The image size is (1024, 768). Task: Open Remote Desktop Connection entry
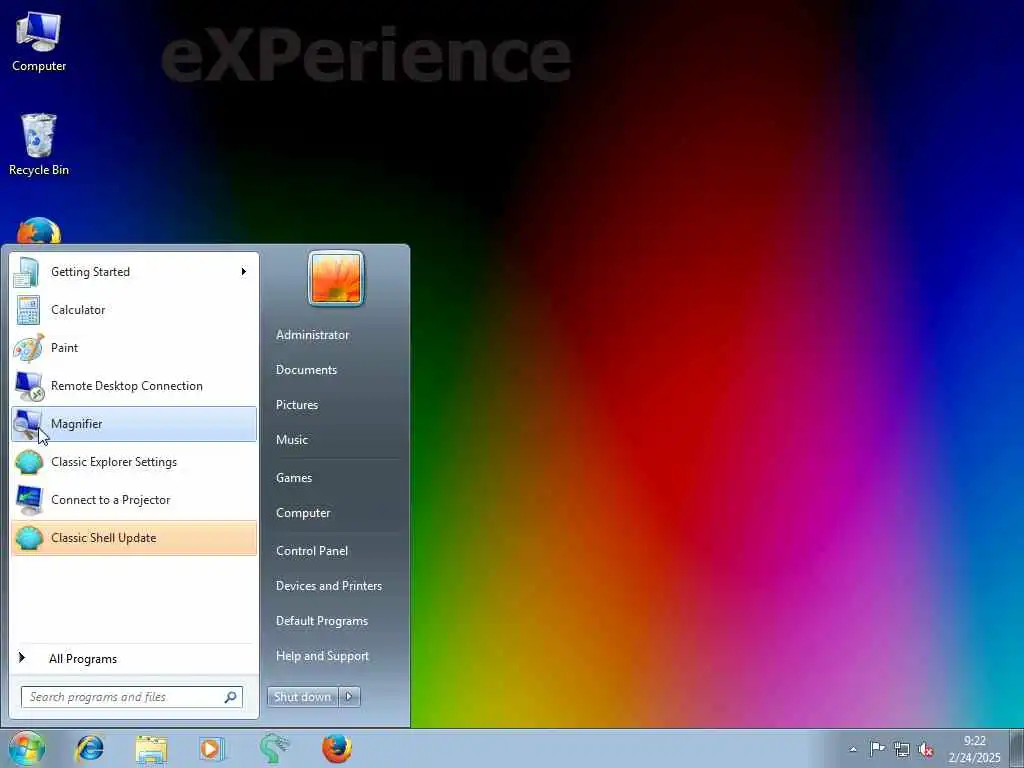point(134,386)
